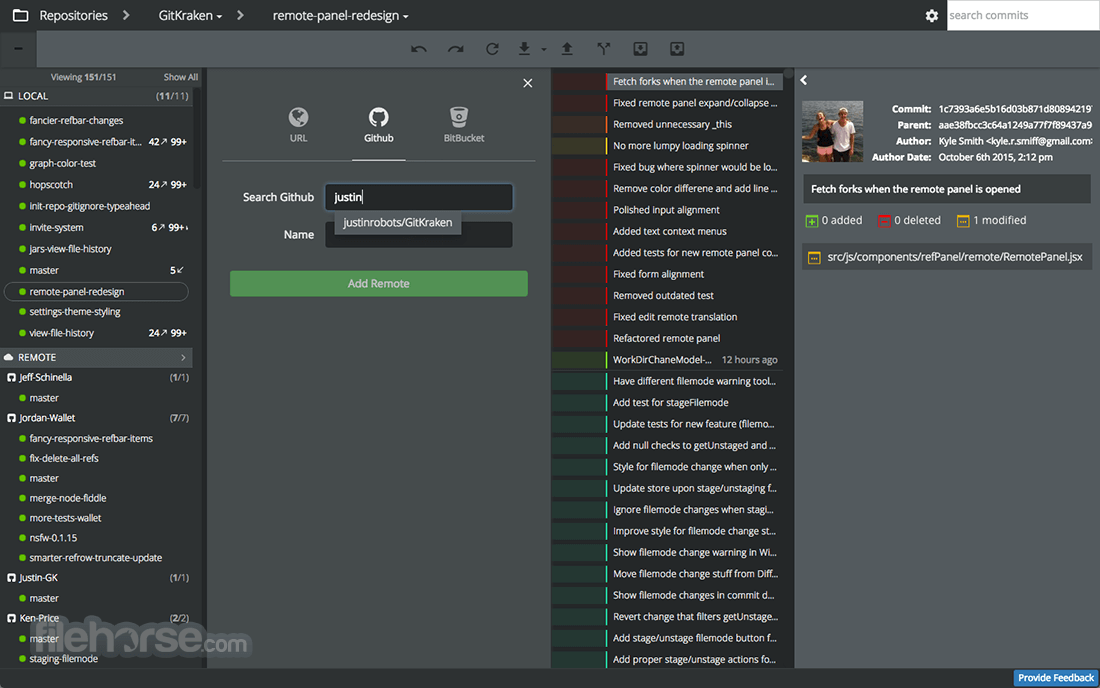Switch to the BitBucket remote tab

click(464, 126)
